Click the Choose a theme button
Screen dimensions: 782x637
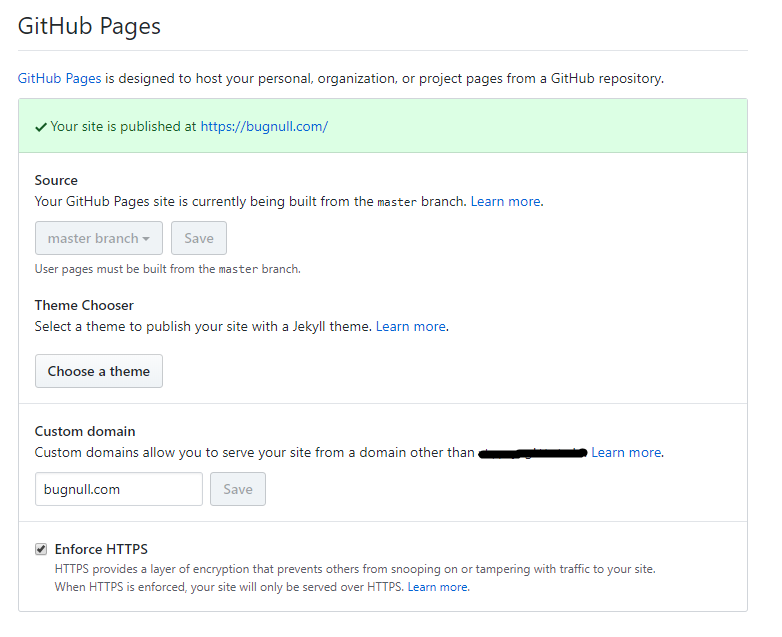(99, 371)
